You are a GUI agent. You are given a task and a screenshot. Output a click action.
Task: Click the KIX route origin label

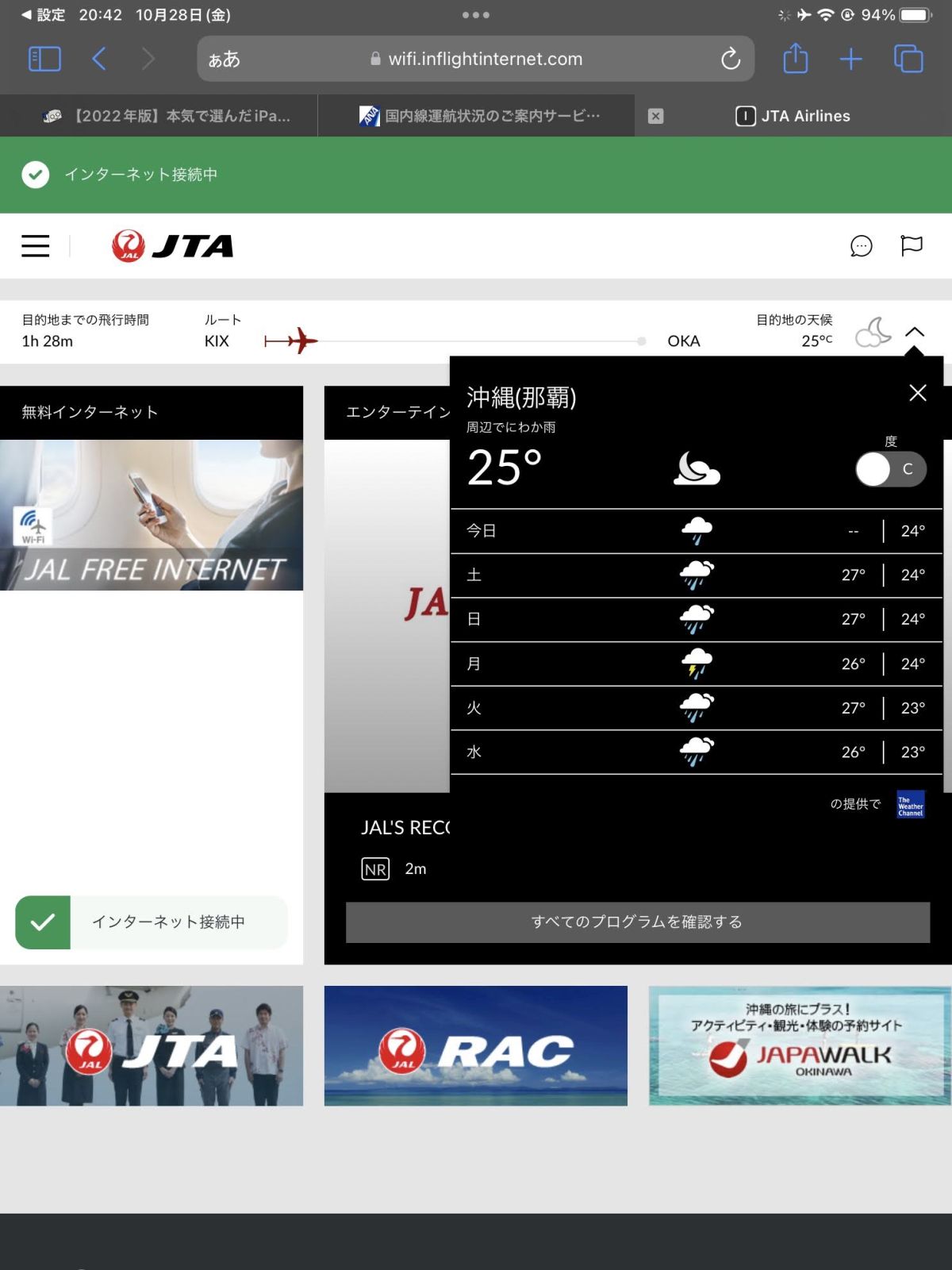click(x=217, y=341)
